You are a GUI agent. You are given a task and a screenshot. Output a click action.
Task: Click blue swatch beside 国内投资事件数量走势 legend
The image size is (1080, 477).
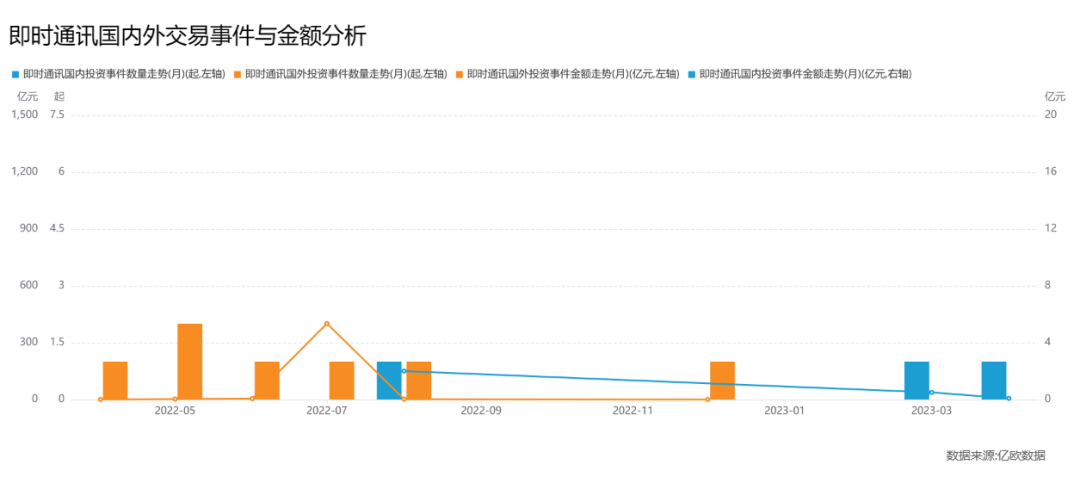pos(15,74)
